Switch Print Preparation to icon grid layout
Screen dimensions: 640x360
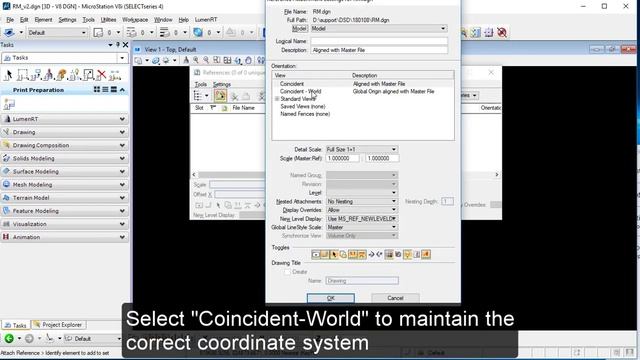[x=97, y=89]
